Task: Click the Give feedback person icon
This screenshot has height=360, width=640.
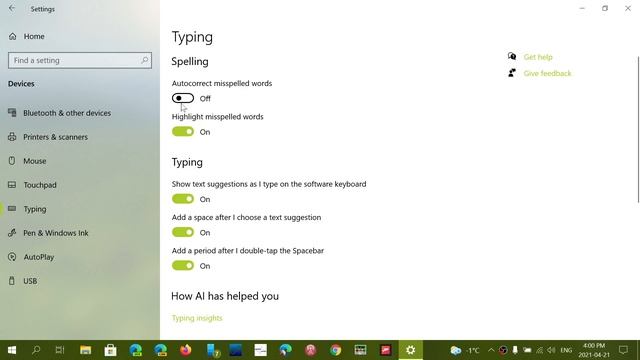Action: [x=512, y=73]
